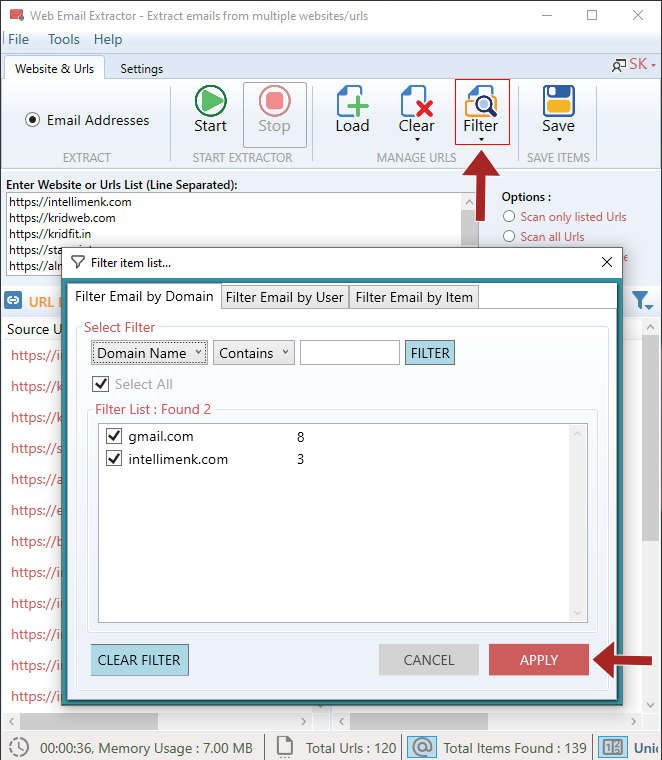Uncheck the gmail.com domain
Image resolution: width=662 pixels, height=760 pixels.
pyautogui.click(x=114, y=436)
